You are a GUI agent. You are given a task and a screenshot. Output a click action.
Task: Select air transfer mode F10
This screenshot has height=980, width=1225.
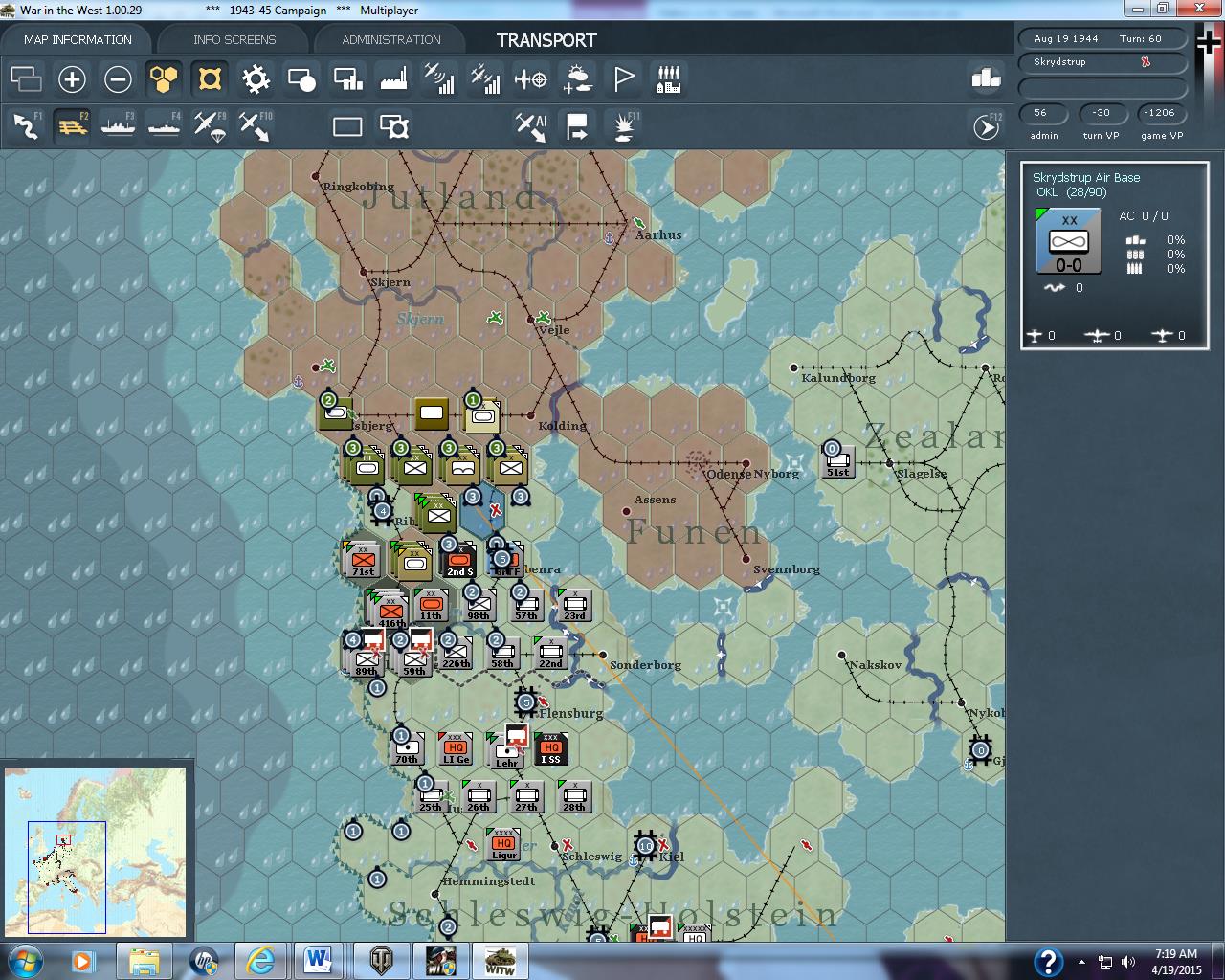[256, 126]
